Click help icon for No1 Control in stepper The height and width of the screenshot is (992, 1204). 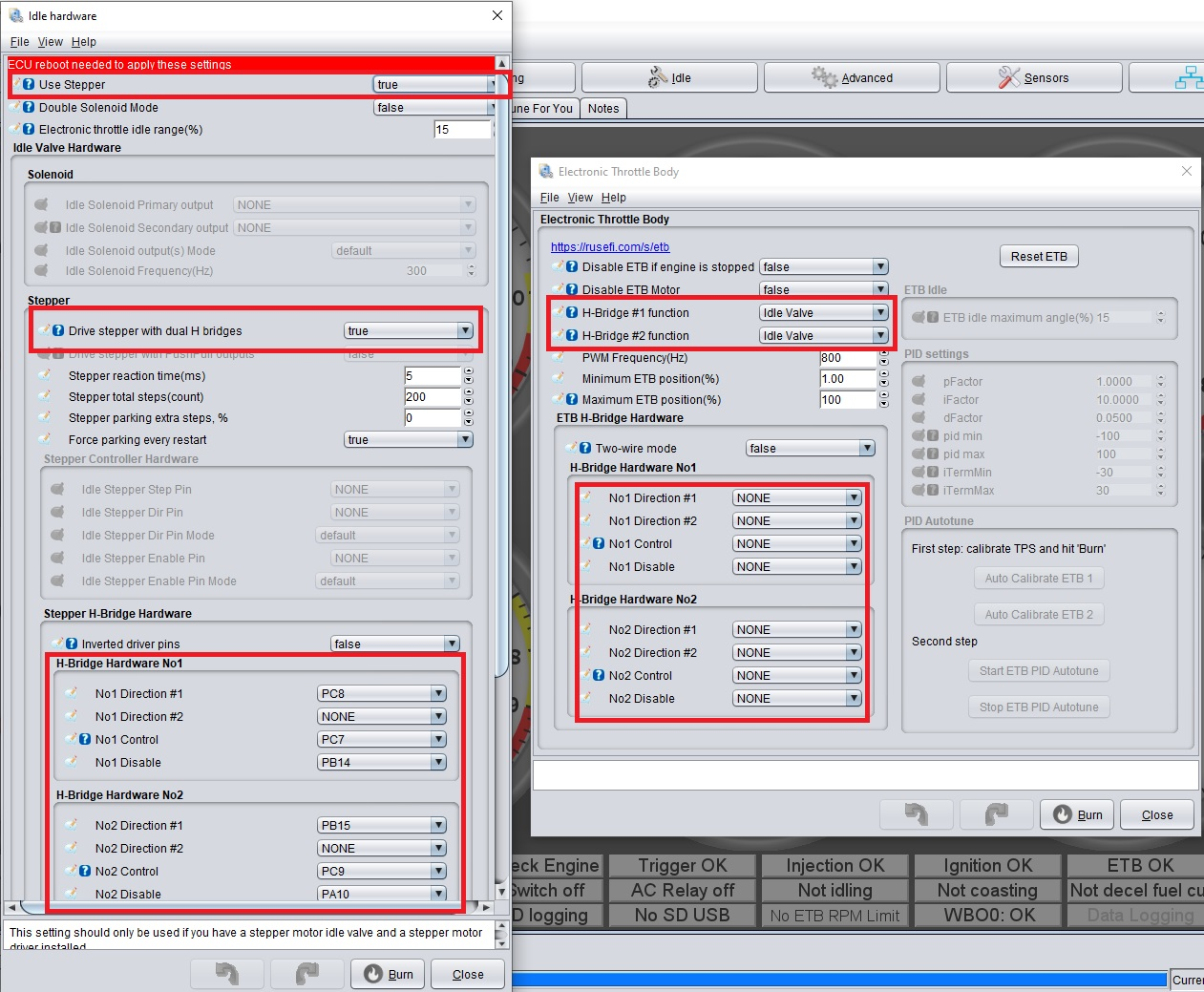(x=85, y=739)
